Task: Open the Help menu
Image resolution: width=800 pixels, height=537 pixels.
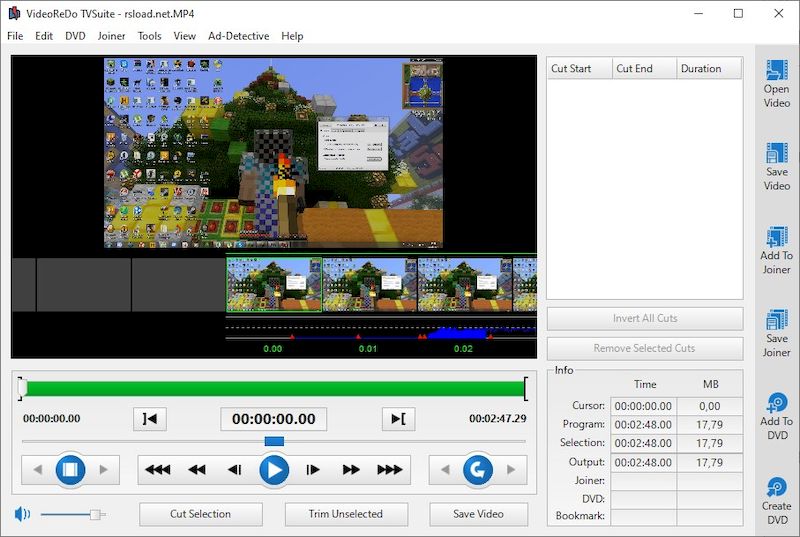Action: coord(292,36)
